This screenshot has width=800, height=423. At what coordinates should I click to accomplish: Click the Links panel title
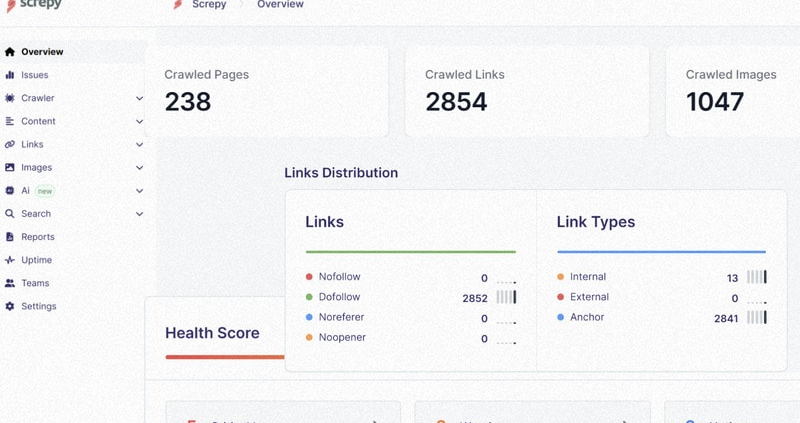tap(324, 222)
